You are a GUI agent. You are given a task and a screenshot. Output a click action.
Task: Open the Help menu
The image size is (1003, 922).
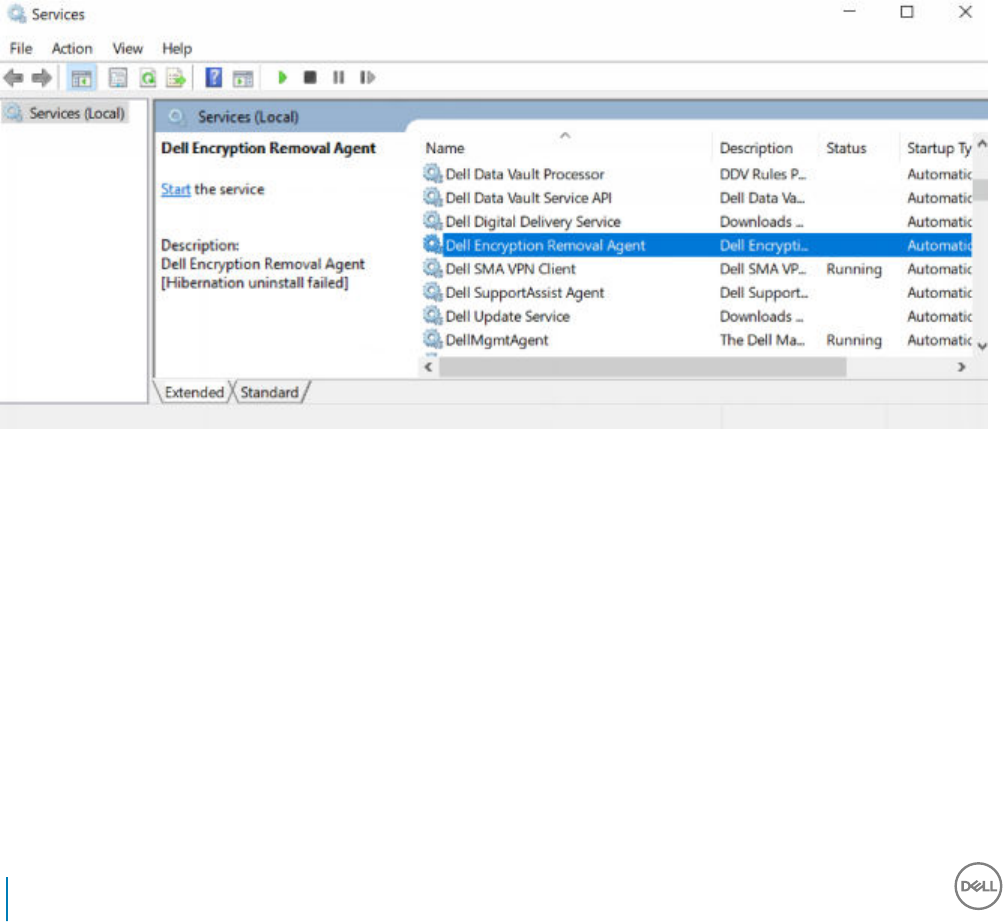click(177, 49)
